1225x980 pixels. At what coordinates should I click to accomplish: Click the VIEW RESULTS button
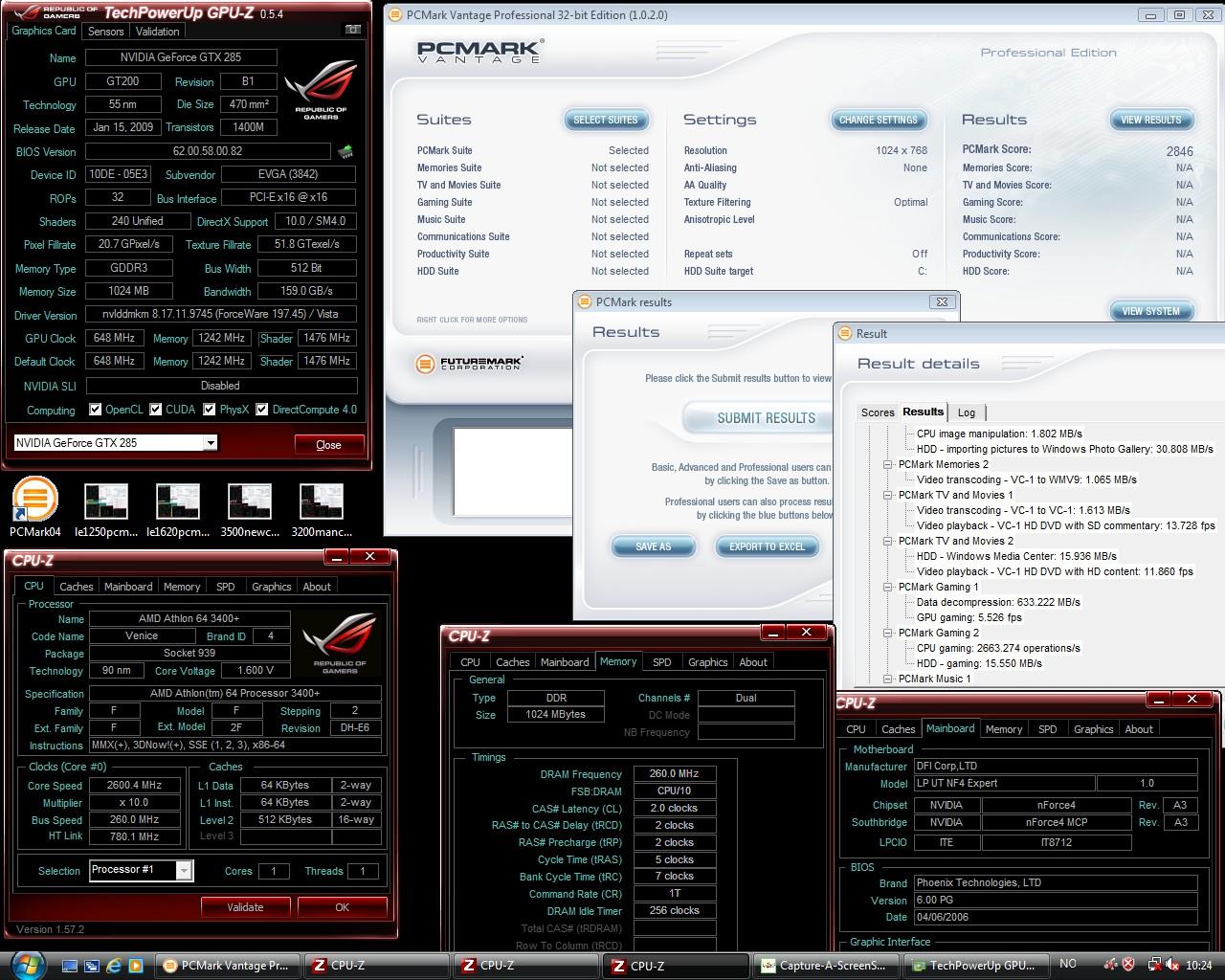pyautogui.click(x=1151, y=120)
